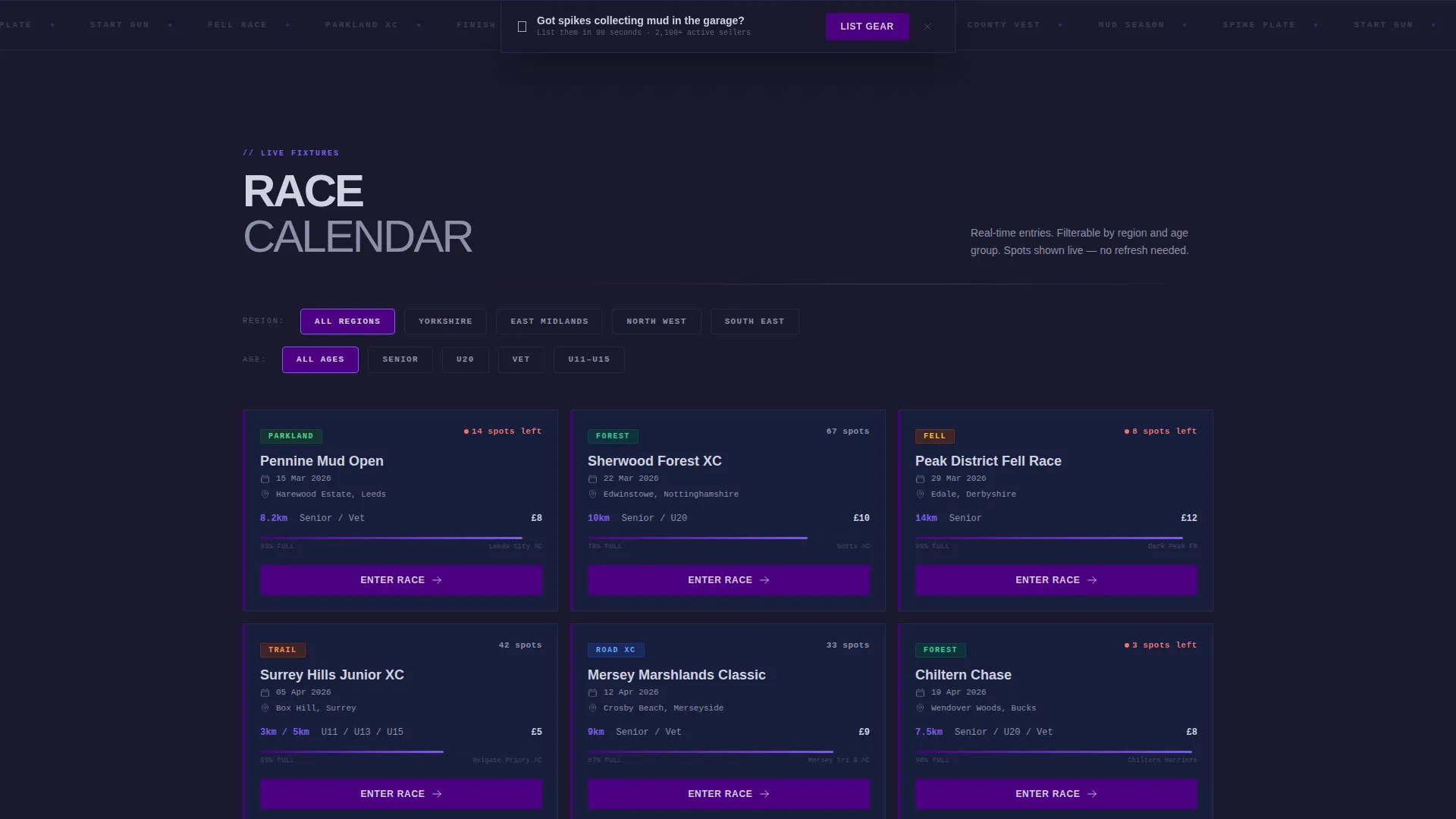Click calendar icon next to 05 Apr 2026

coord(265,693)
